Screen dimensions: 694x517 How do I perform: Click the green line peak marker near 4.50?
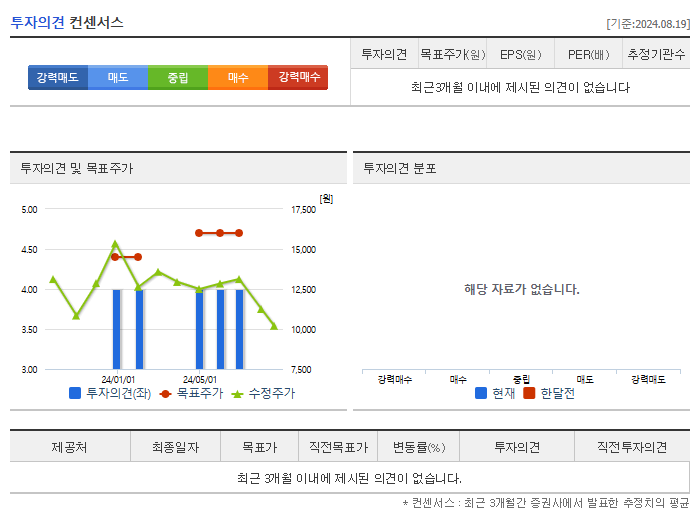[x=115, y=243]
